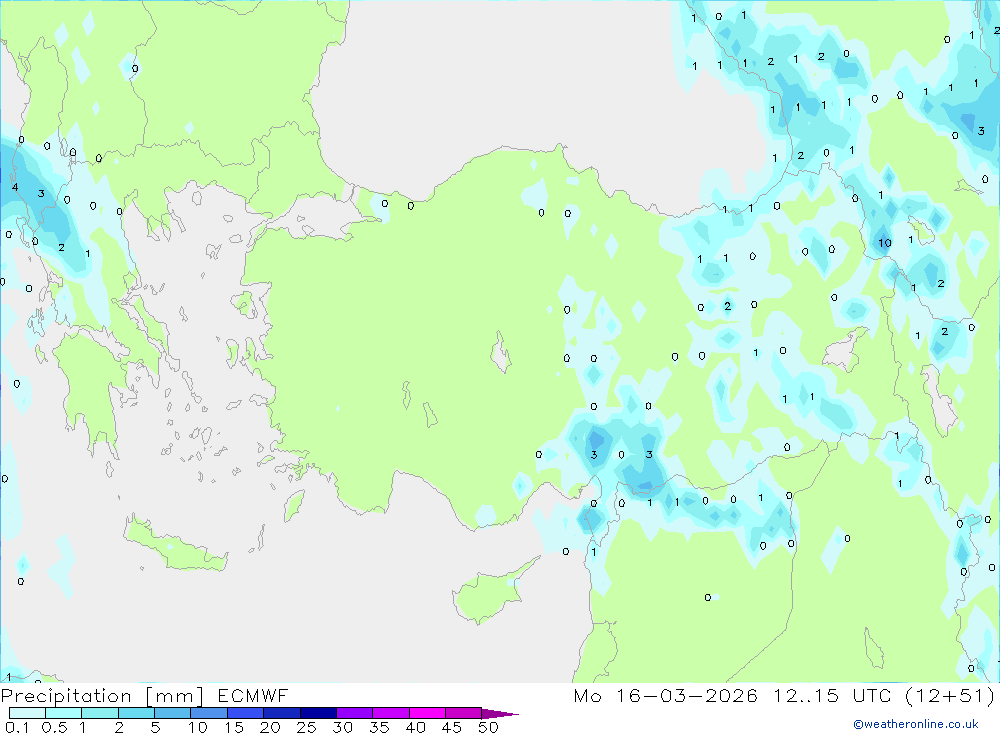Click the 45–50 mm legend swatch
The image size is (1000, 733).
pos(464,713)
